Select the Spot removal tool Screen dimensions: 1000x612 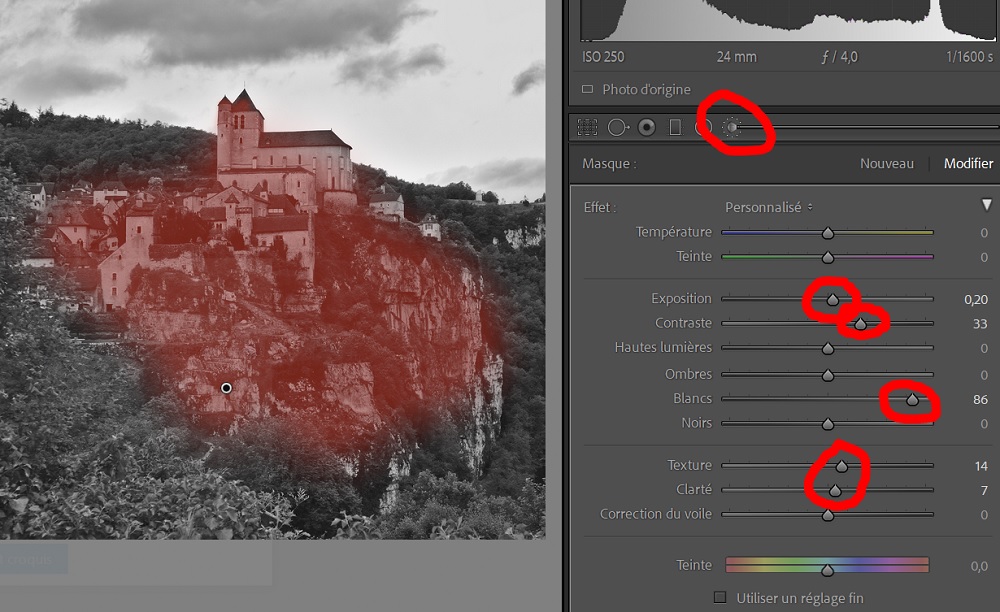point(617,128)
